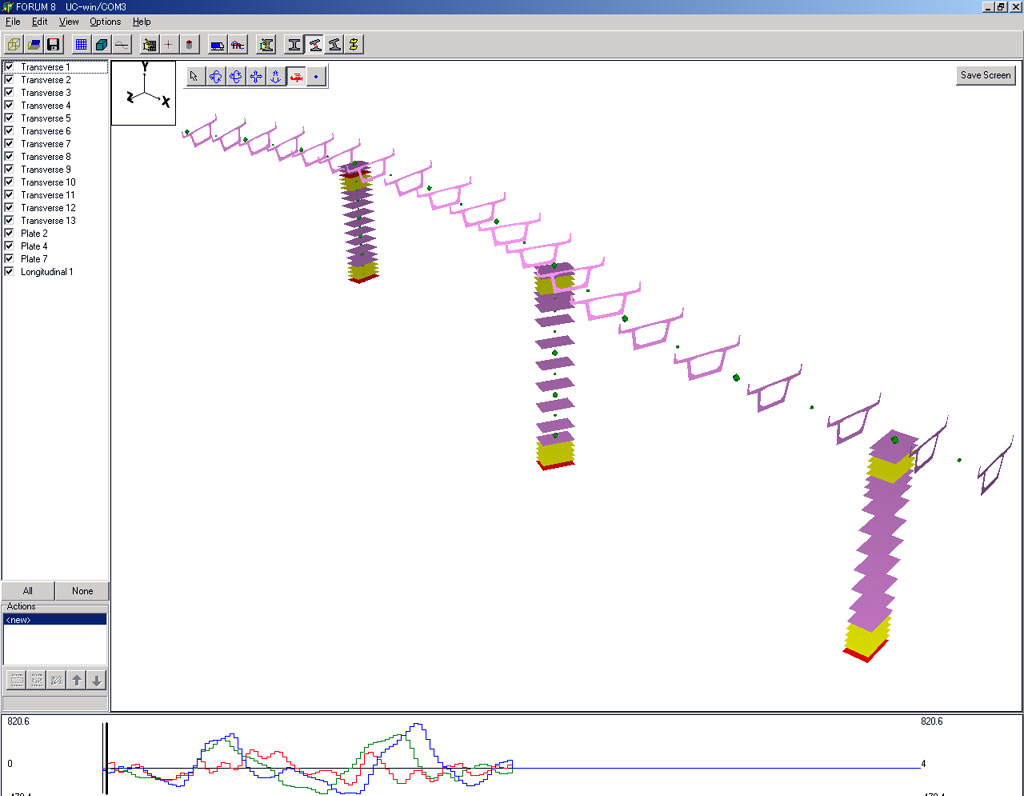Click the teal 3D cube icon
Image resolution: width=1024 pixels, height=796 pixels.
[101, 44]
